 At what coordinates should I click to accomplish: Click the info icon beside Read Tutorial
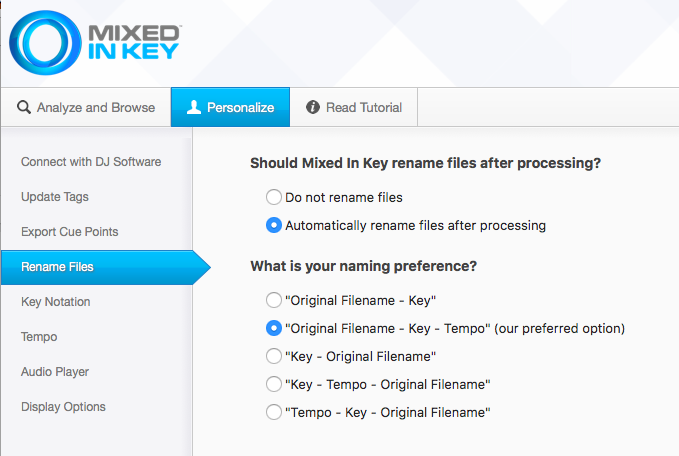point(313,107)
